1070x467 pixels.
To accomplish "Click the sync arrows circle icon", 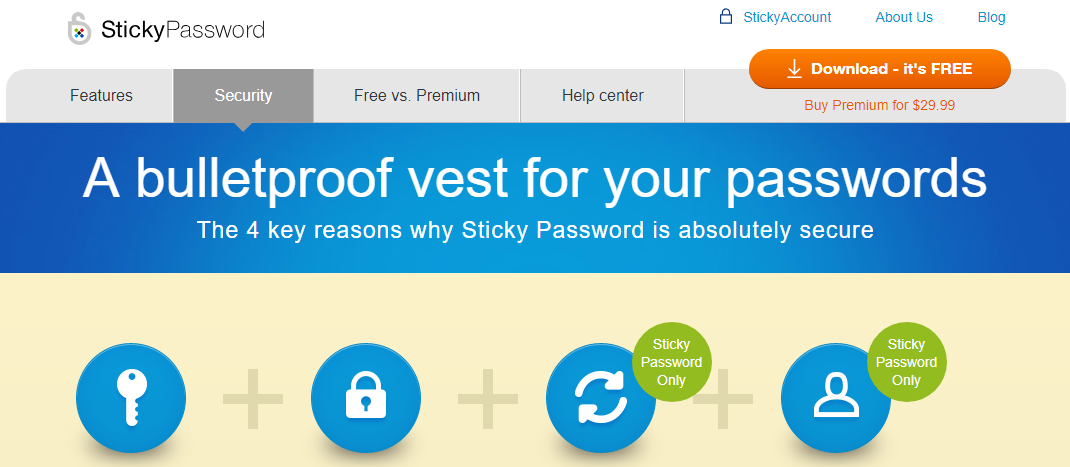I will click(601, 399).
